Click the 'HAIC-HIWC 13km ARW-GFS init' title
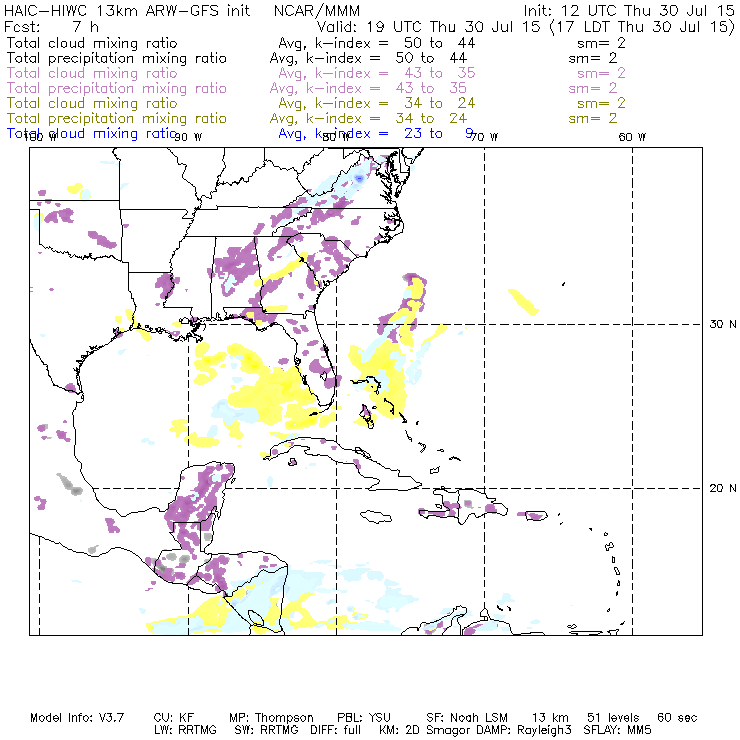Viewport: 740px width, 740px height. coord(127,11)
